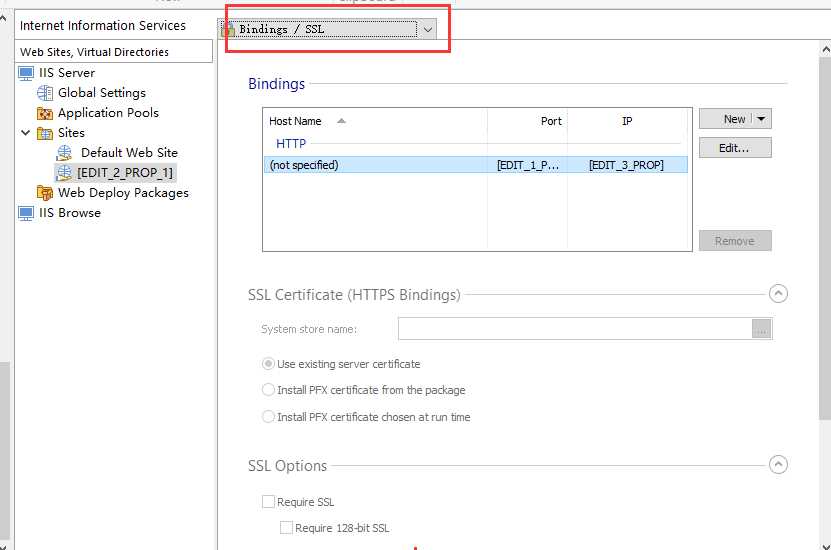This screenshot has width=831, height=550.
Task: Click the System store name field
Action: [x=575, y=329]
